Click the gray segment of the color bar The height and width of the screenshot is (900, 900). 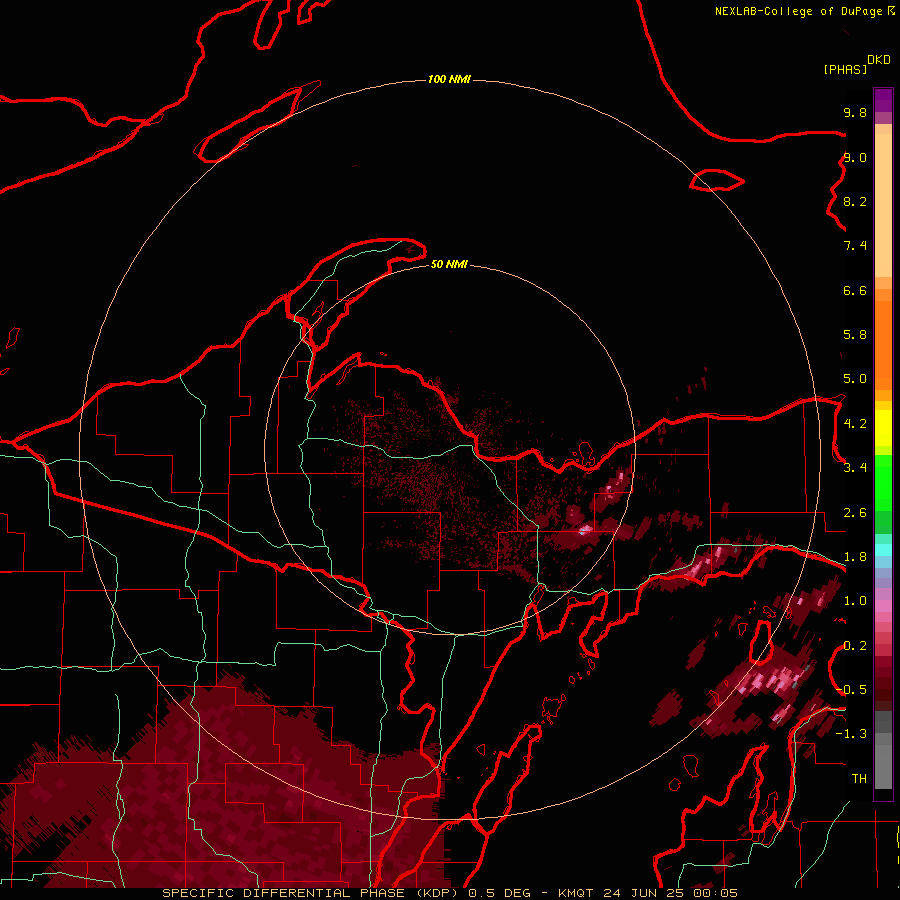click(x=883, y=752)
